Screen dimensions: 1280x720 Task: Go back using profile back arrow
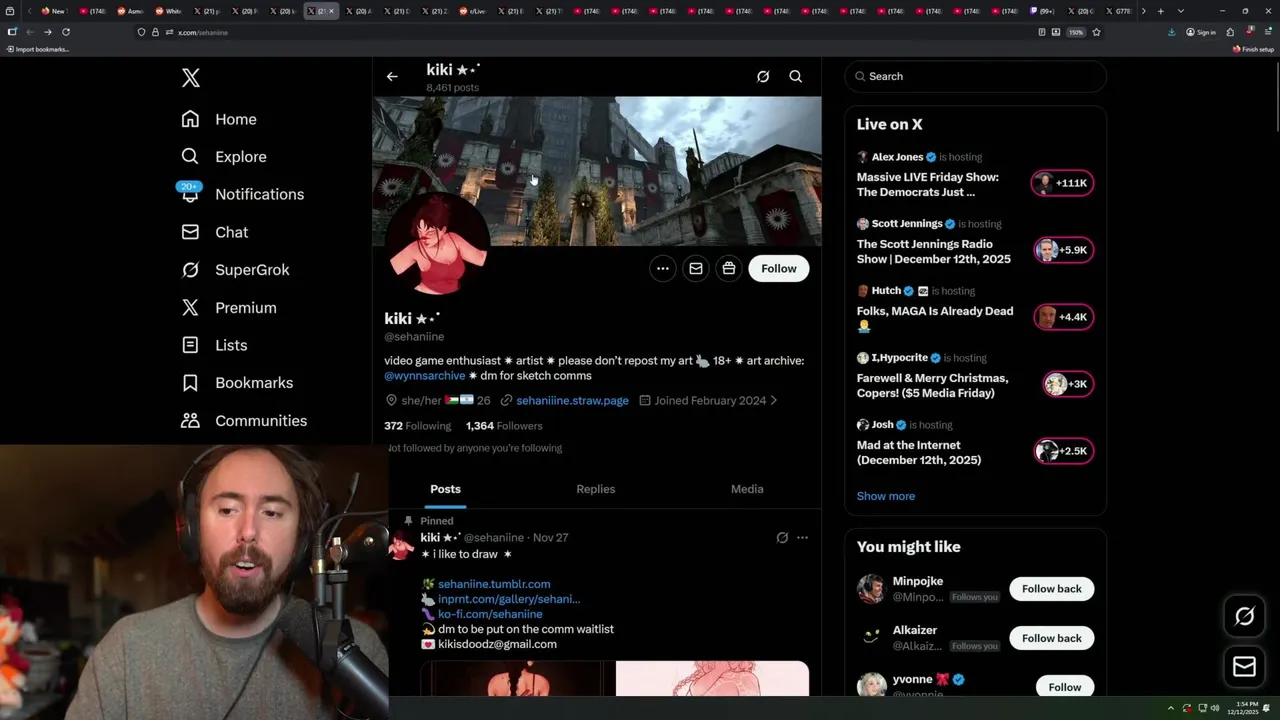[392, 76]
